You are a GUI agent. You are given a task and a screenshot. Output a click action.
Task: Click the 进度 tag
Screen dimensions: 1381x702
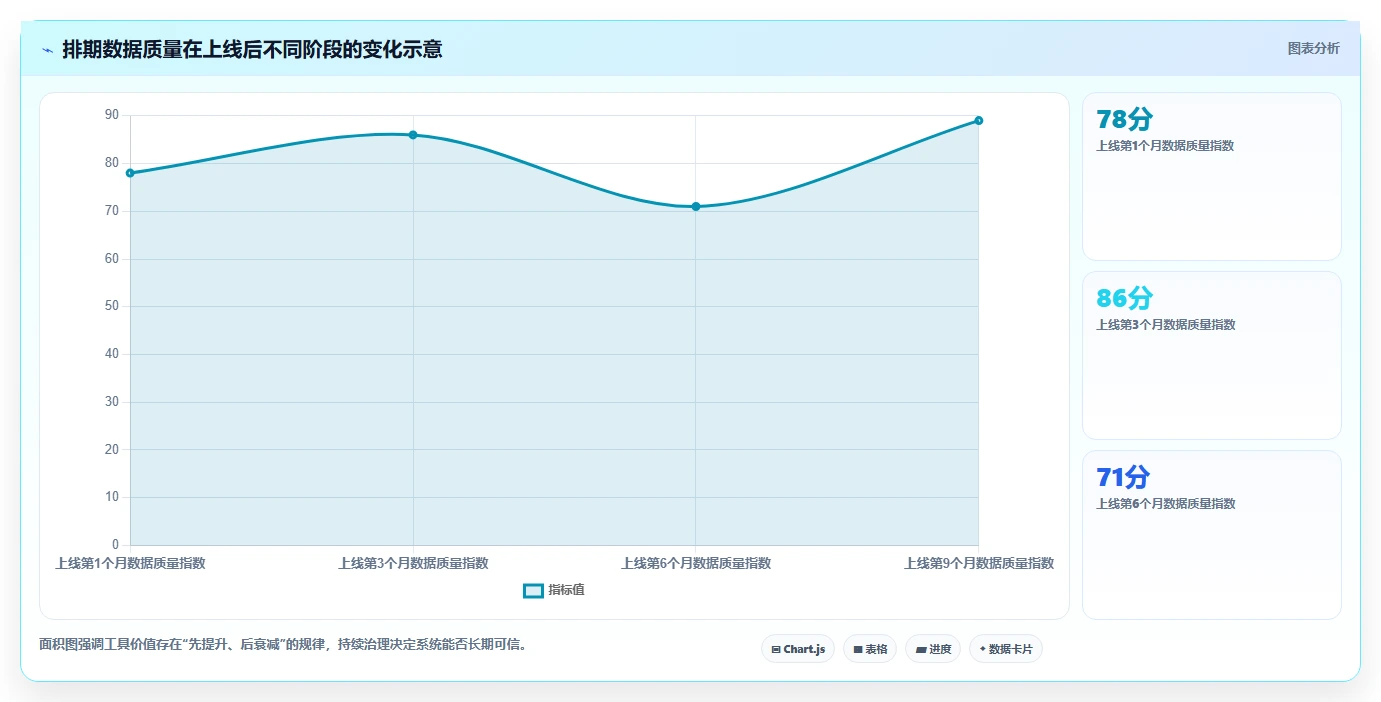point(933,649)
